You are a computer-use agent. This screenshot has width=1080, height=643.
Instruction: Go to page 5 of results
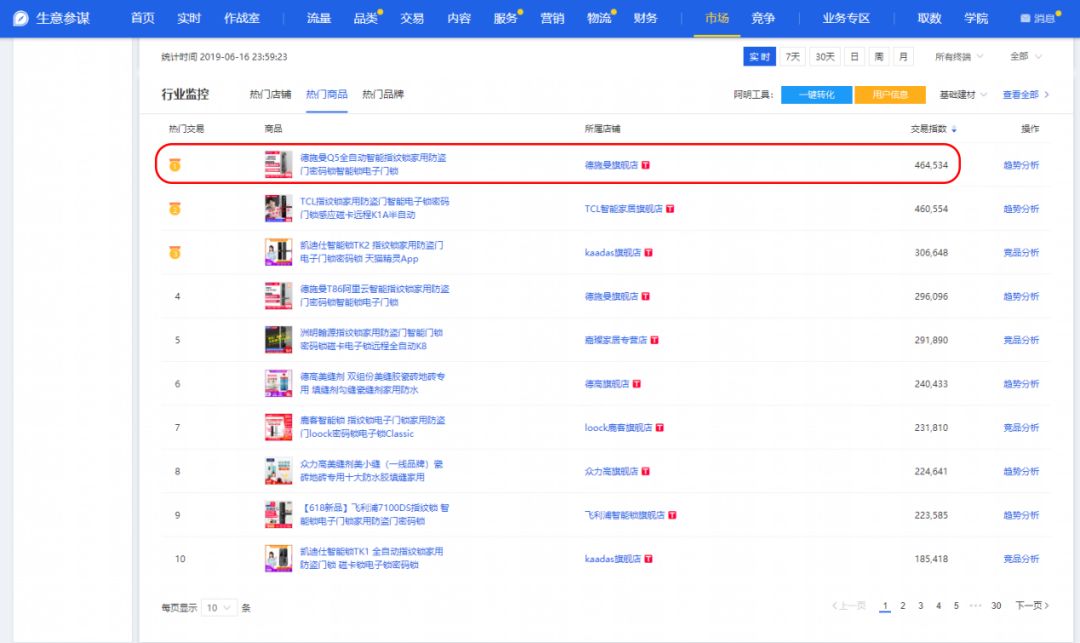coord(956,606)
